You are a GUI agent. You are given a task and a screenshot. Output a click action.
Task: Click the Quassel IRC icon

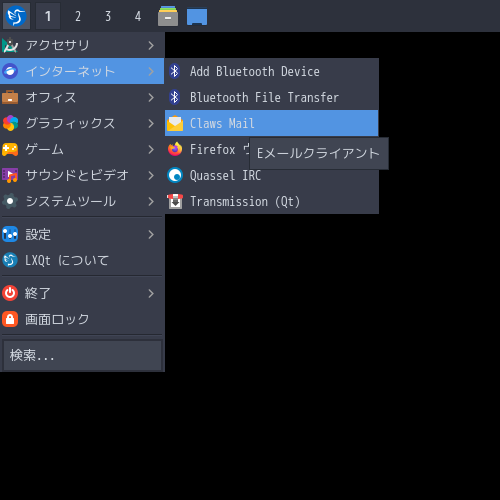pyautogui.click(x=175, y=175)
